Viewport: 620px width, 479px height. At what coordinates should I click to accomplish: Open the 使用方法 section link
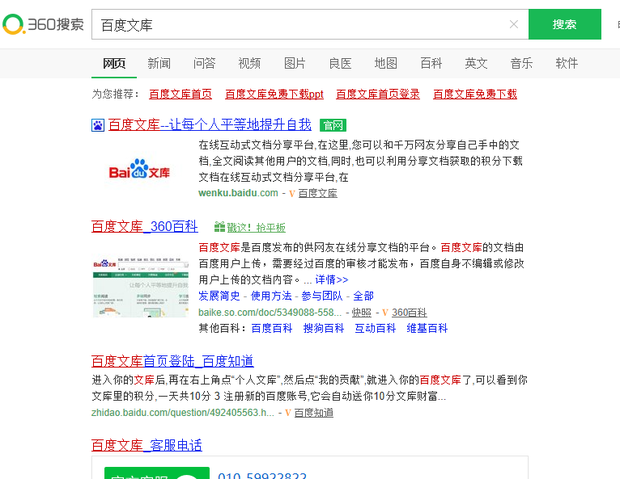pos(271,296)
